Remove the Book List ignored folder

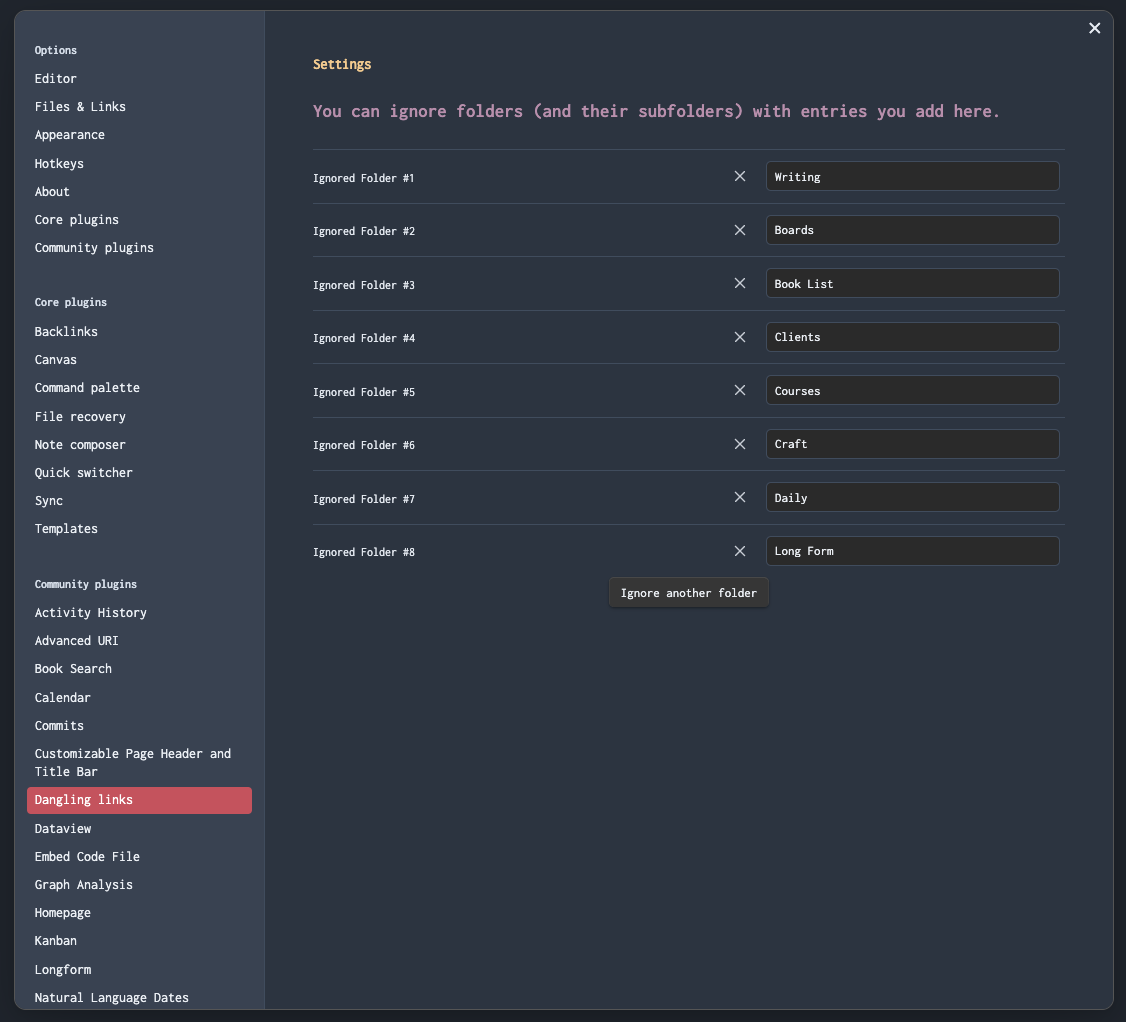(740, 283)
